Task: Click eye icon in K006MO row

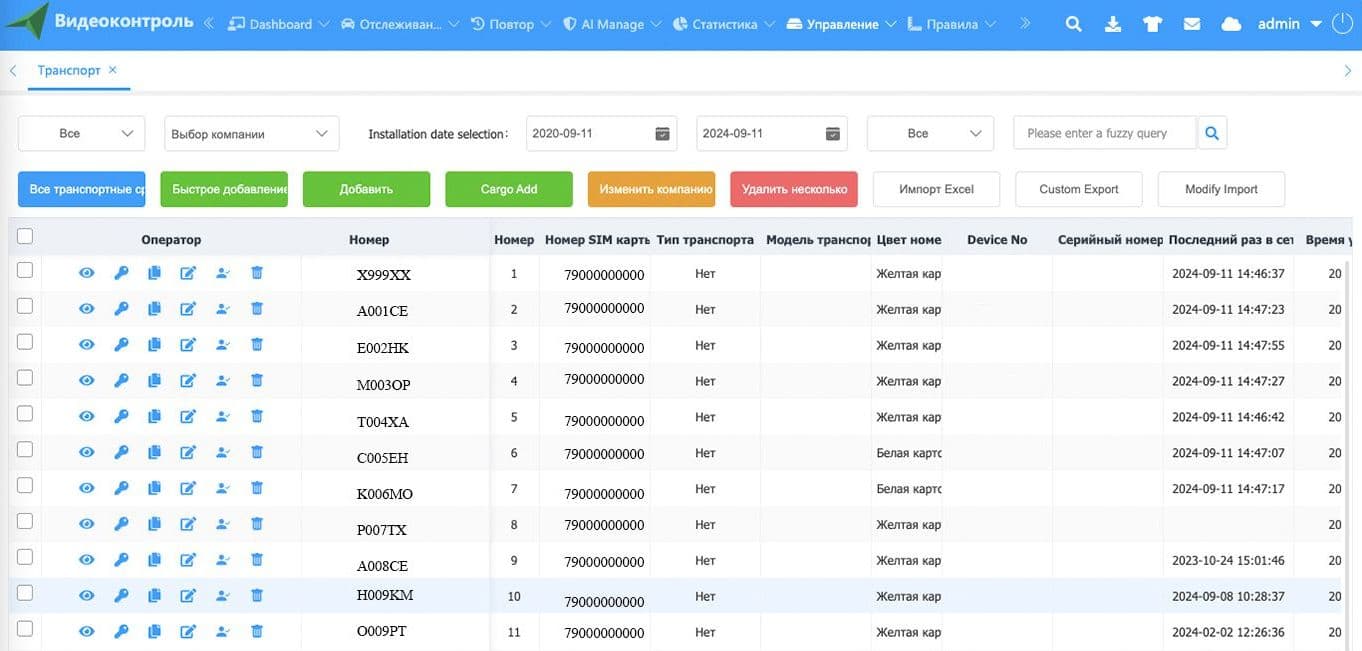Action: (x=87, y=488)
